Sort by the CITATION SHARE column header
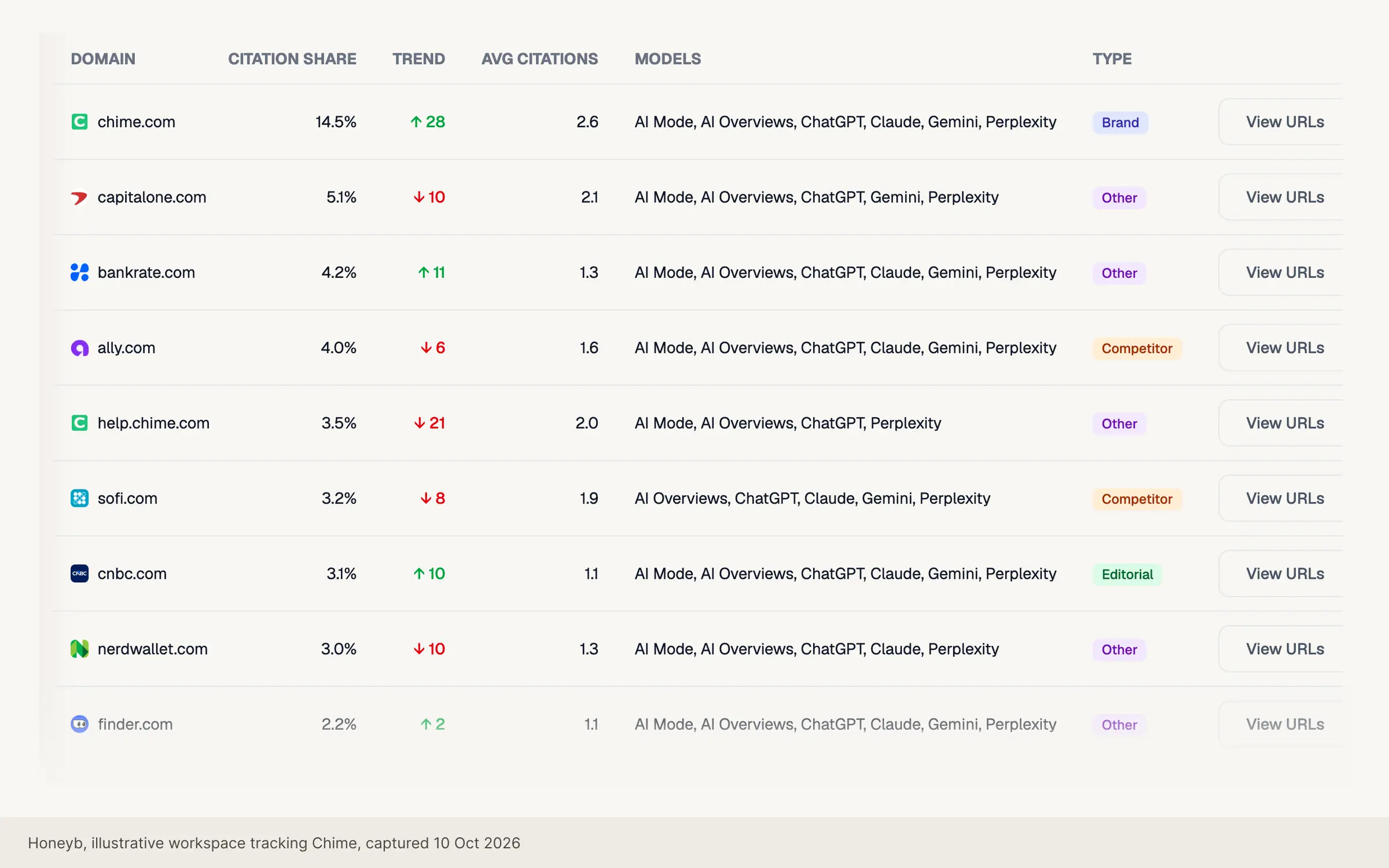The width and height of the screenshot is (1389, 868). 292,59
